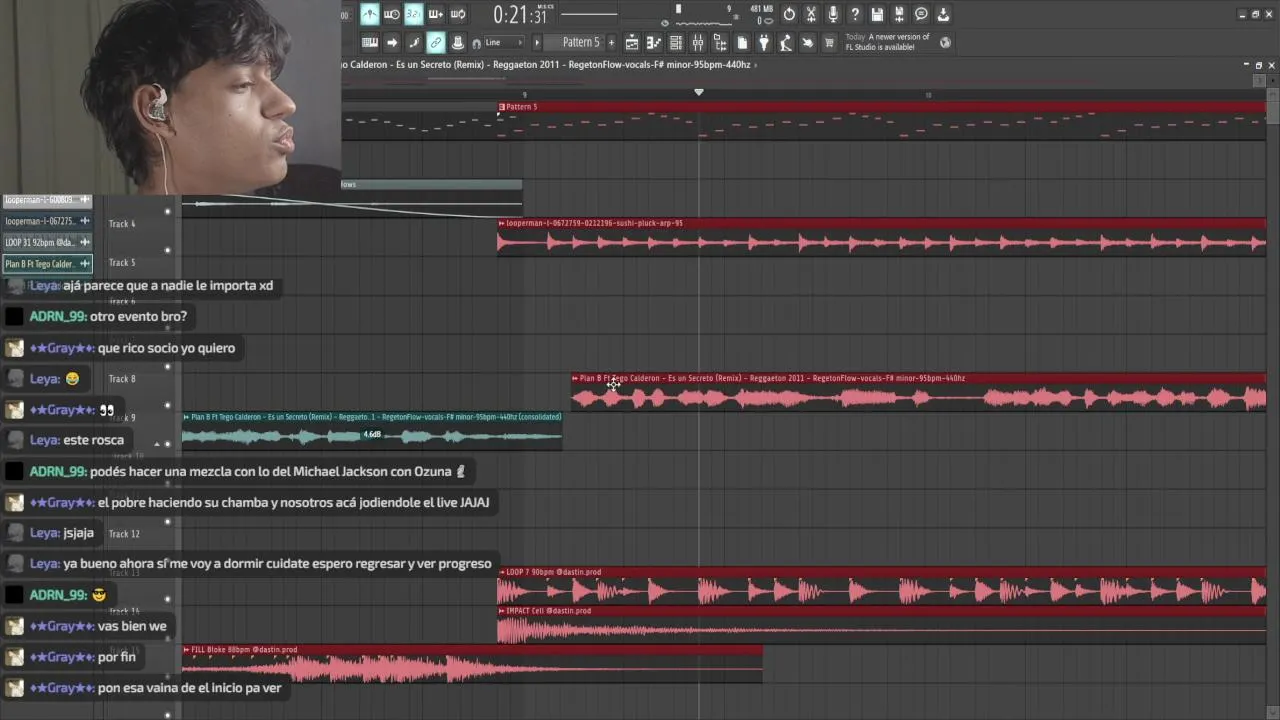1280x720 pixels.
Task: Click the Track 12 header label
Action: 124,534
